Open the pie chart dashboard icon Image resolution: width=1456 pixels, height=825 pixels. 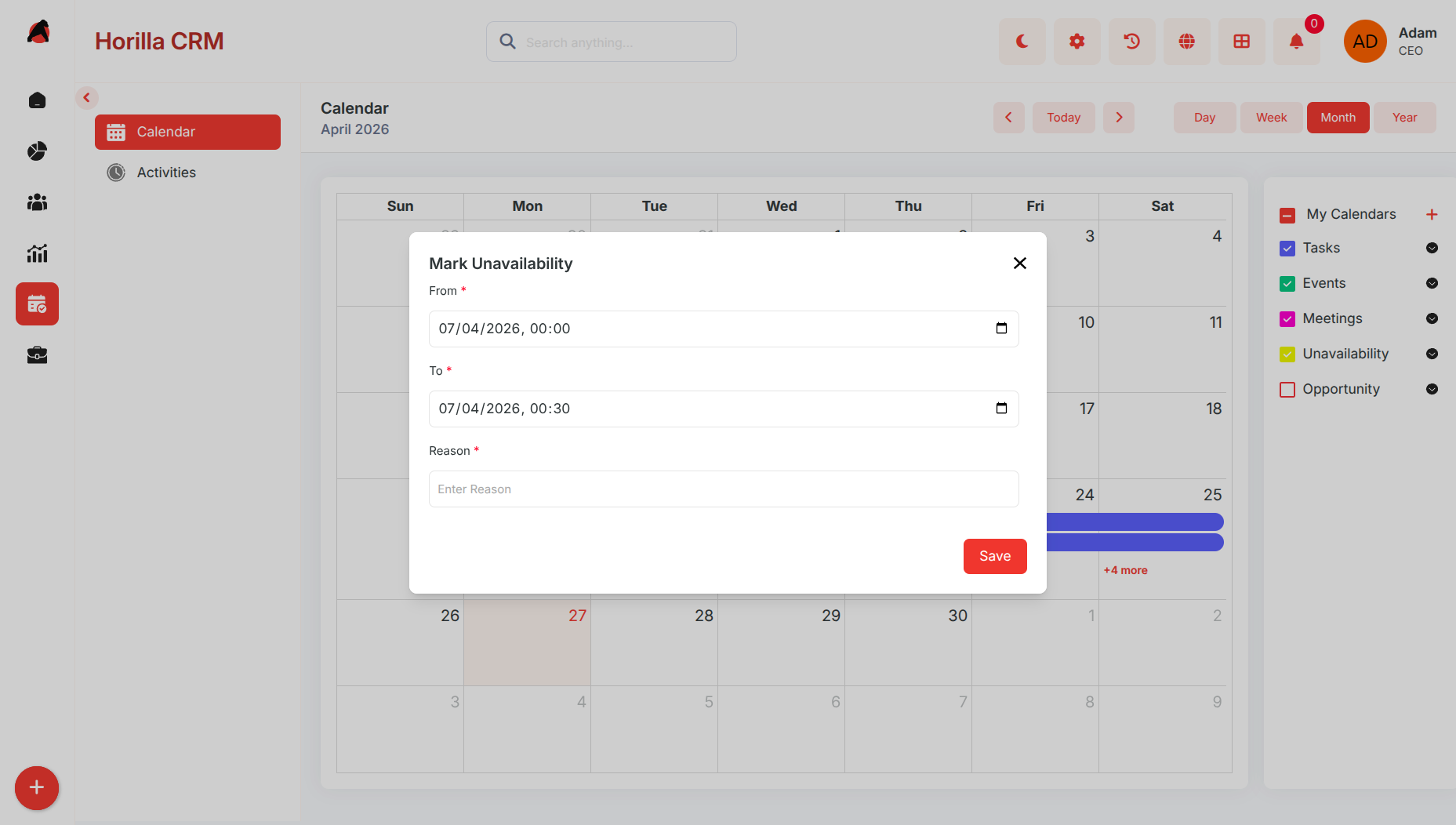37,151
